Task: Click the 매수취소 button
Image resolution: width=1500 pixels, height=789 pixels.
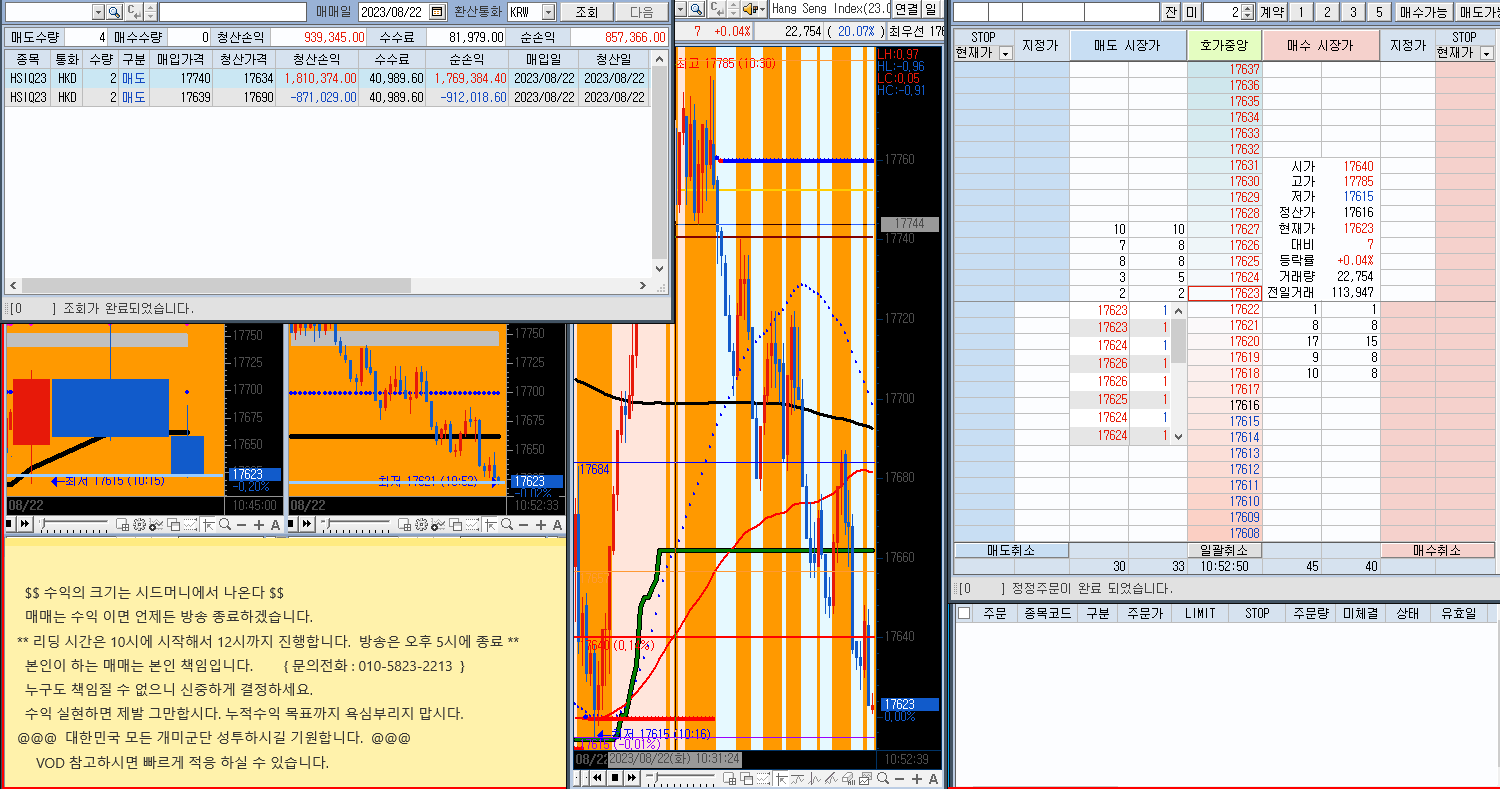Action: point(1437,550)
